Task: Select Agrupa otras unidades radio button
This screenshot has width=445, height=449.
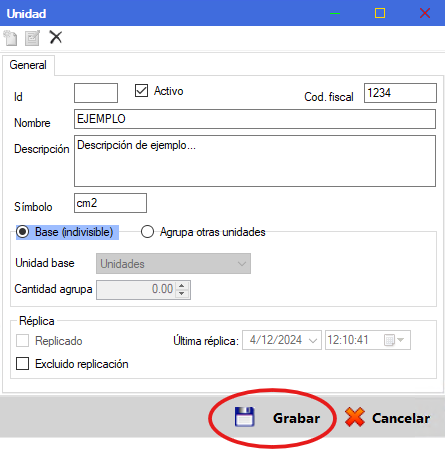Action: click(x=147, y=232)
